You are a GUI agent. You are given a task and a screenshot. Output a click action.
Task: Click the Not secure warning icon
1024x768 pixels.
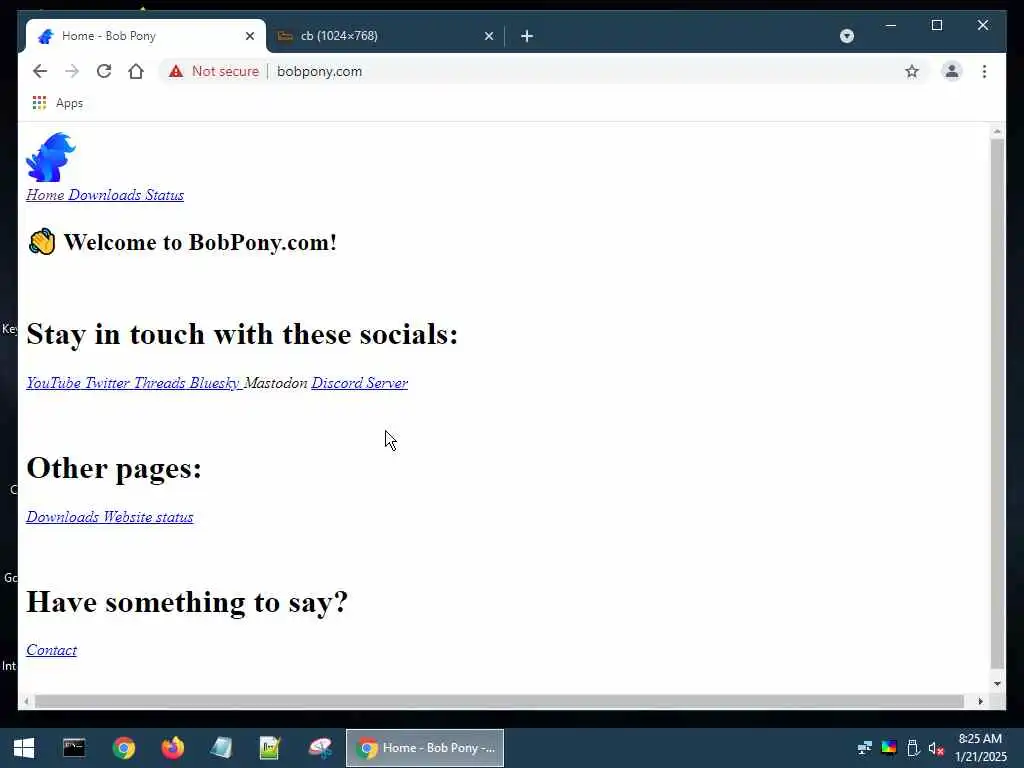(176, 71)
